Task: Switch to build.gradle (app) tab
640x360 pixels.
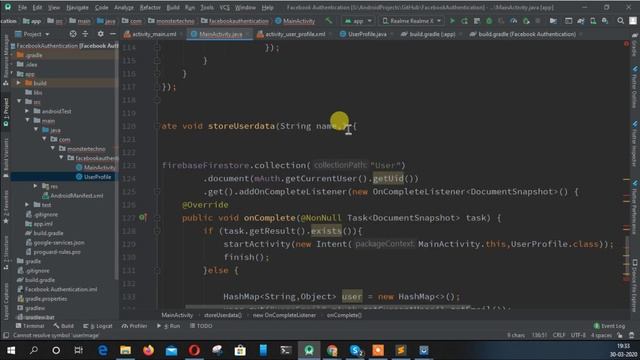Action: click(x=428, y=34)
